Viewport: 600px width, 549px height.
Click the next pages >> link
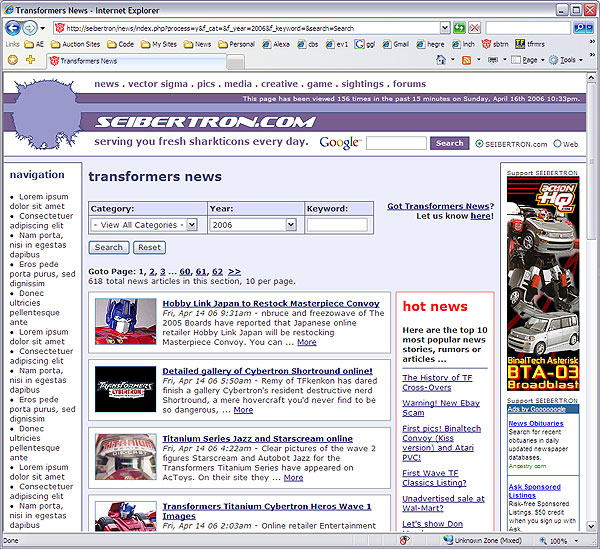[x=235, y=272]
